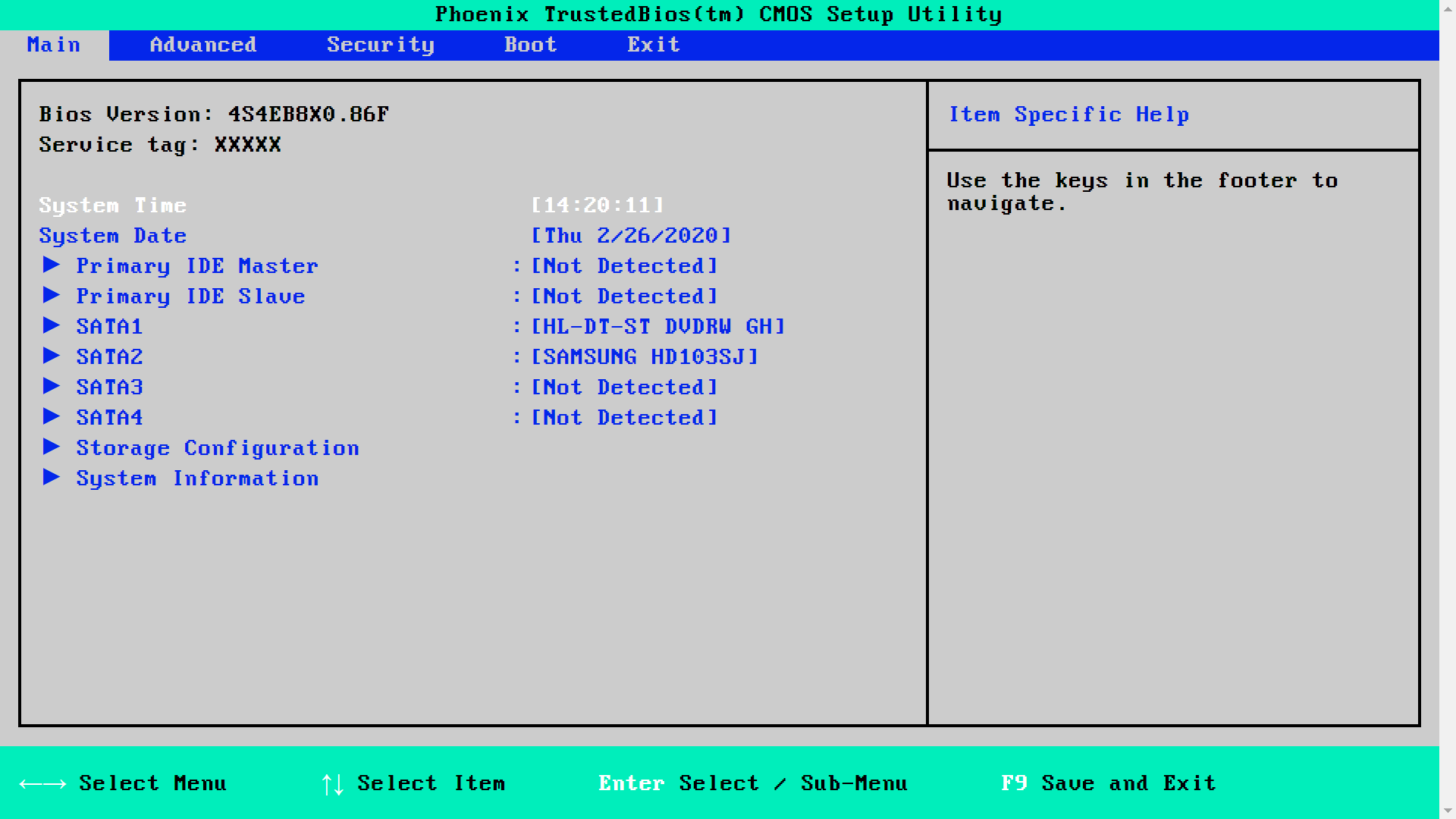Expand the SATA4 arrow
Viewport: 1456px width, 819px height.
[52, 416]
